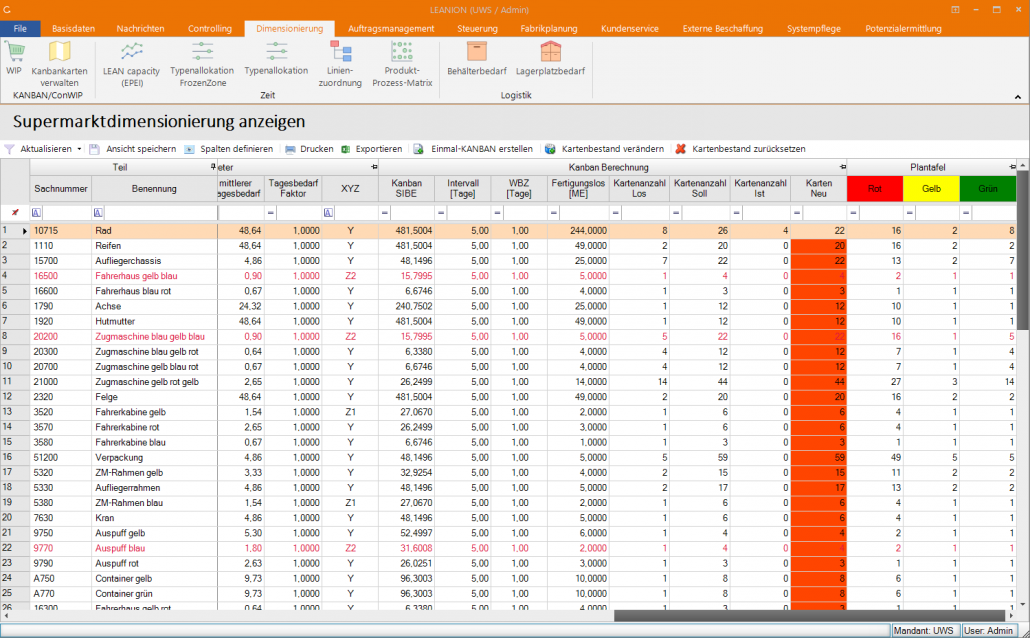This screenshot has width=1030, height=638.
Task: Open the WIP shopping cart icon
Action: [x=14, y=58]
